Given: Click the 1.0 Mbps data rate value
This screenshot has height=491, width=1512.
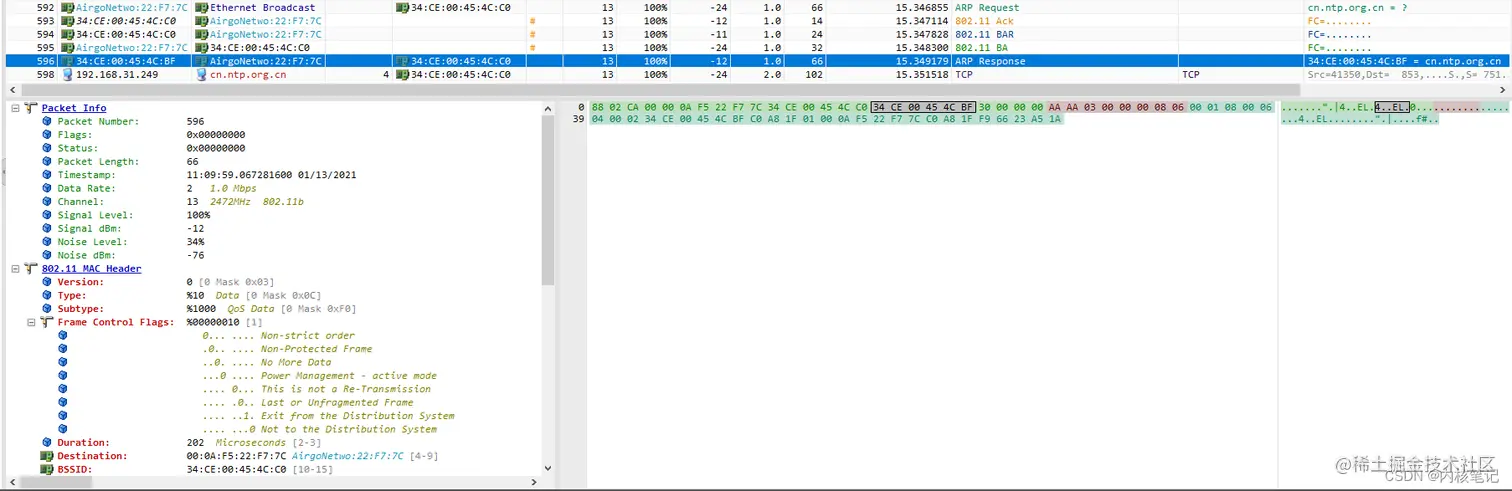Looking at the screenshot, I should tap(233, 188).
